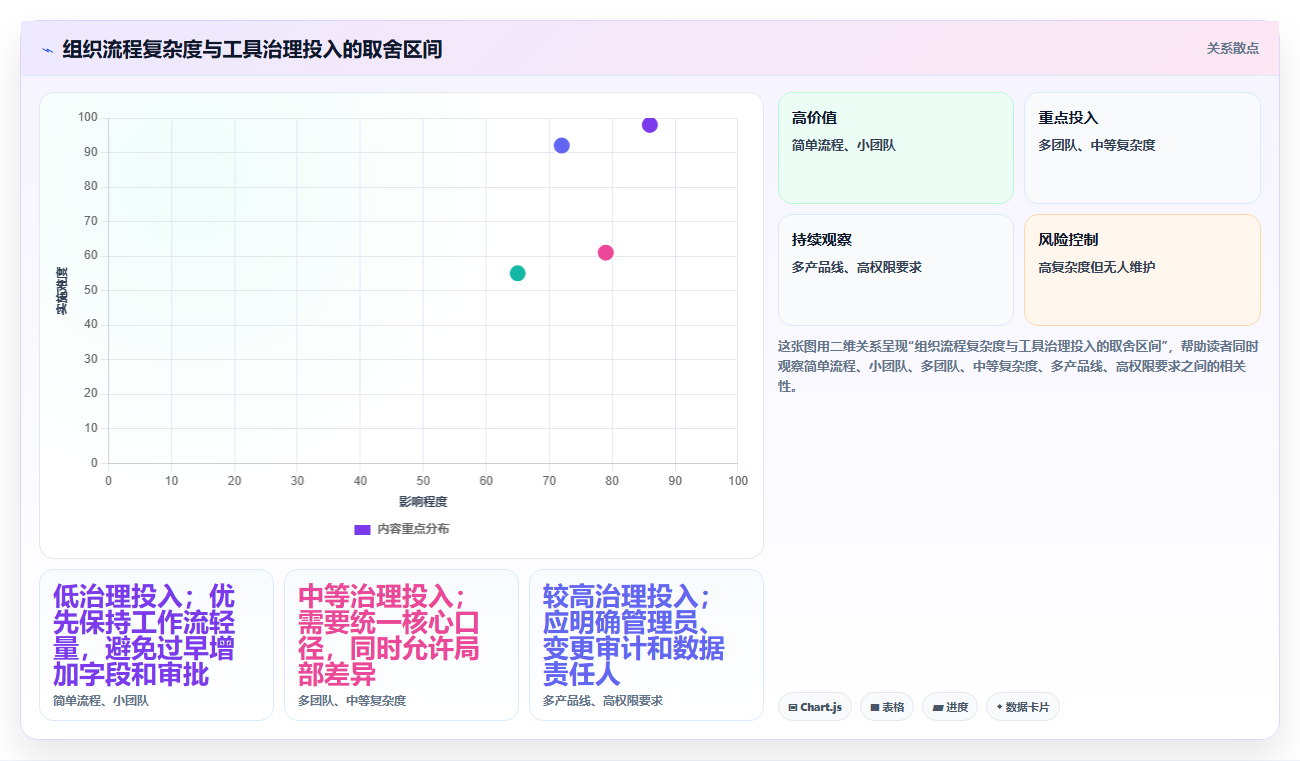Click the 数据卡片 tag
This screenshot has width=1300, height=761.
tap(1023, 707)
